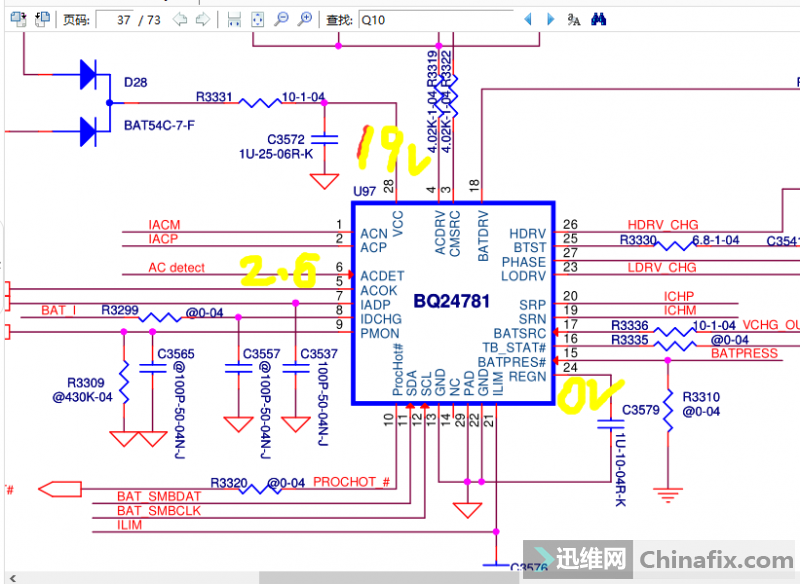Click the fit whole page icon
Screen dimensions: 800x584
coord(258,19)
